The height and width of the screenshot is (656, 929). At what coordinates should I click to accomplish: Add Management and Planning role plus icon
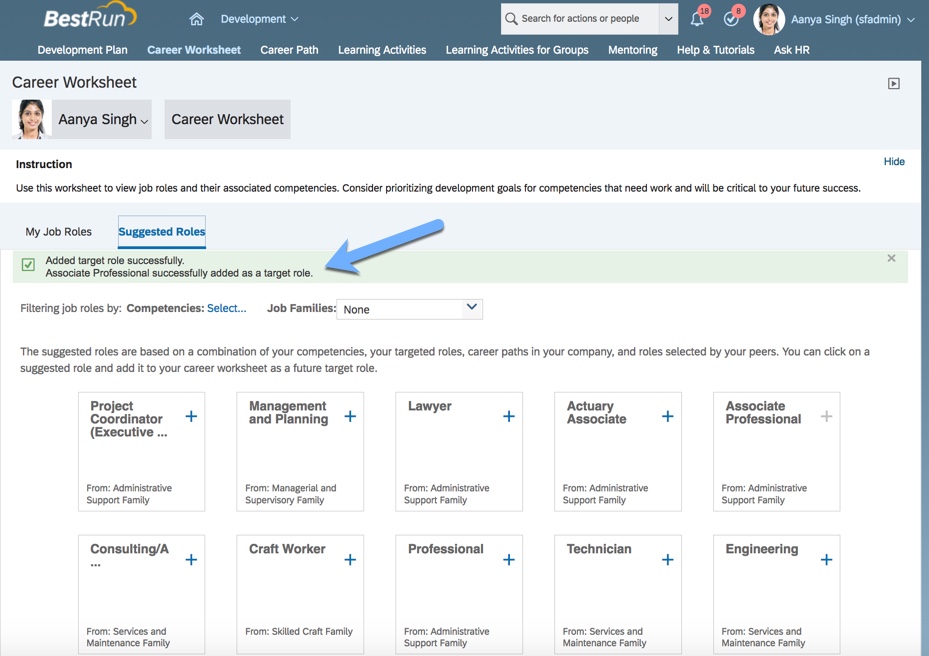[350, 416]
